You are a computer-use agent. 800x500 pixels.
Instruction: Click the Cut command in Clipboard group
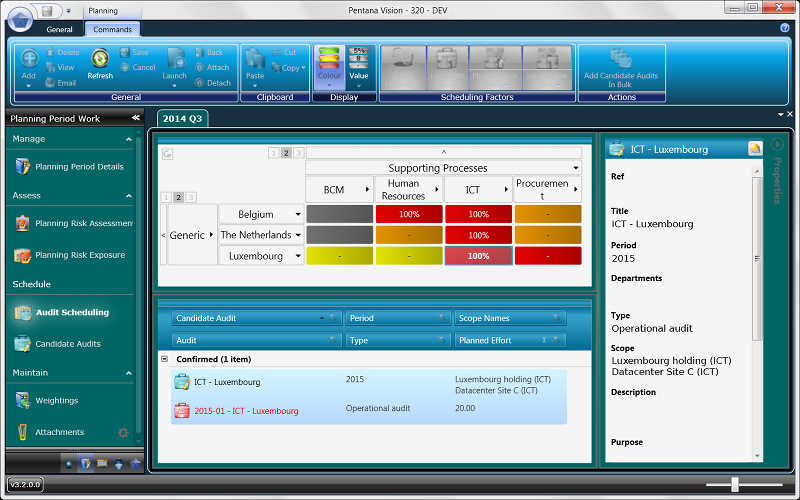pyautogui.click(x=284, y=52)
